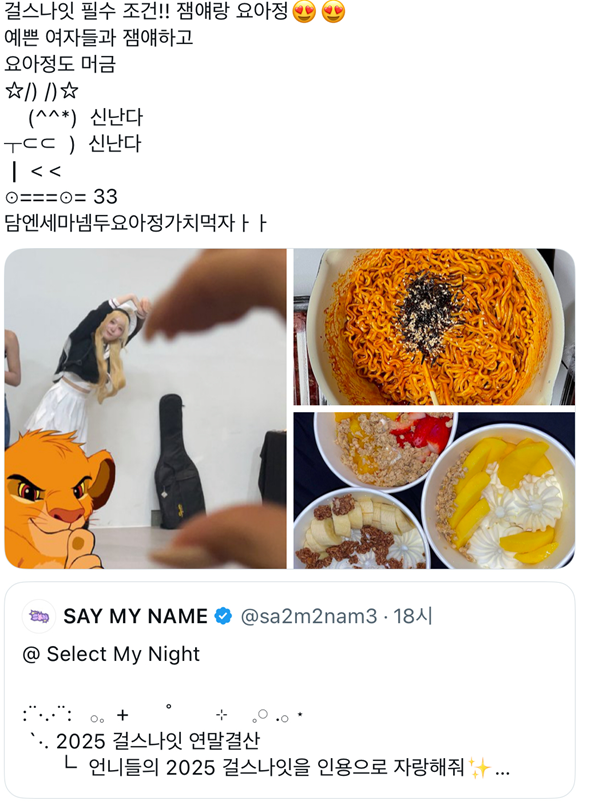Image resolution: width=591 pixels, height=805 pixels.
Task: Open the @sa2m2nam3 handle link
Action: pos(309,616)
